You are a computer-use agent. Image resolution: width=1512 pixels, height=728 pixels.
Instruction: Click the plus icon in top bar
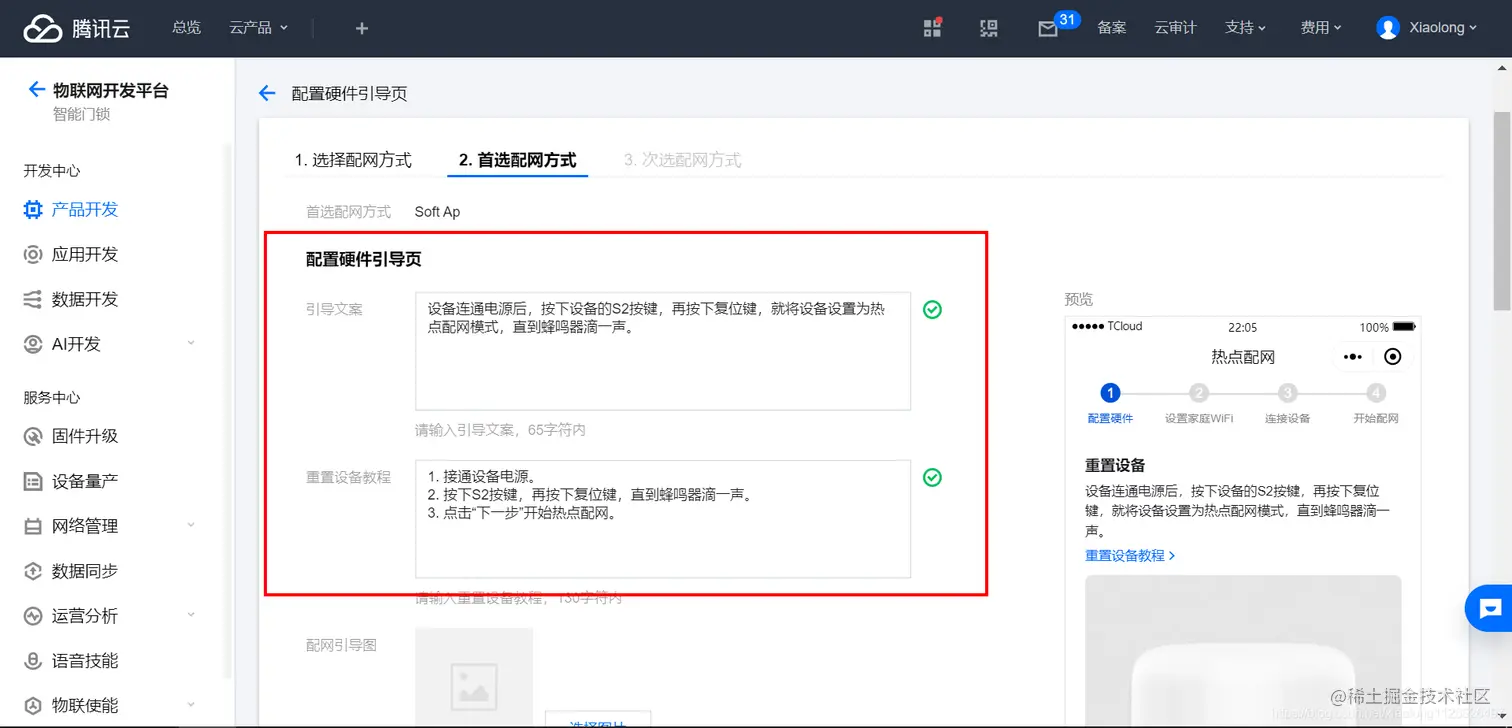(362, 28)
